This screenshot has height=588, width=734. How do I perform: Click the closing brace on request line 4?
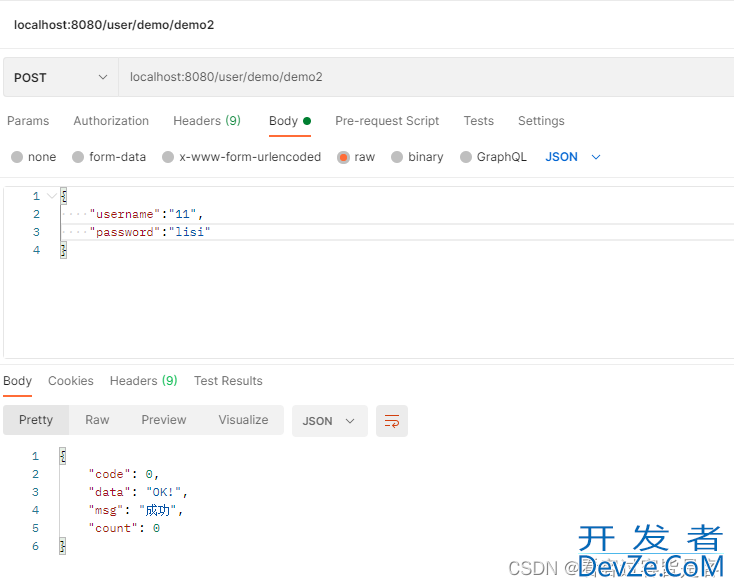click(64, 250)
